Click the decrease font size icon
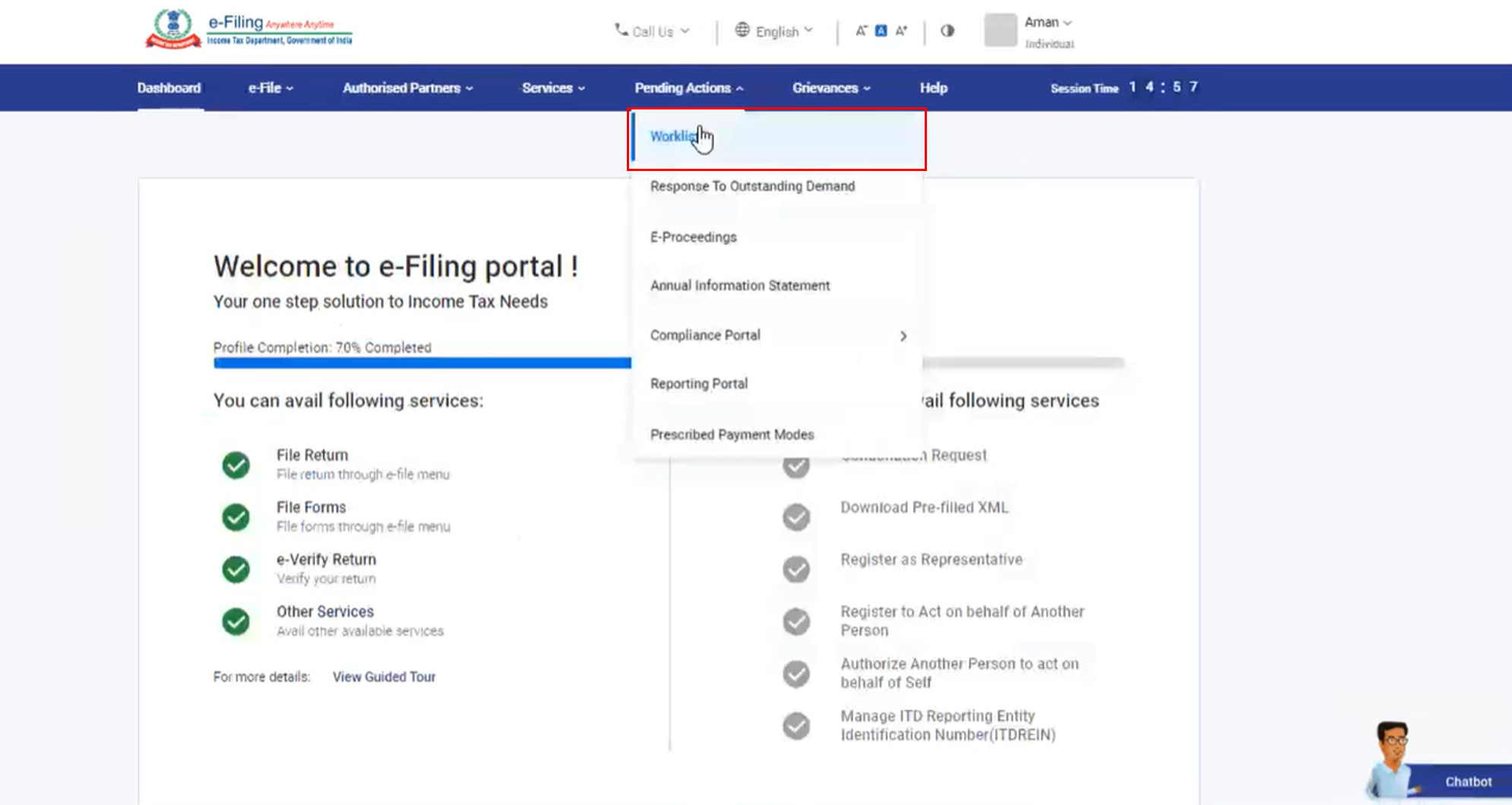 [860, 31]
